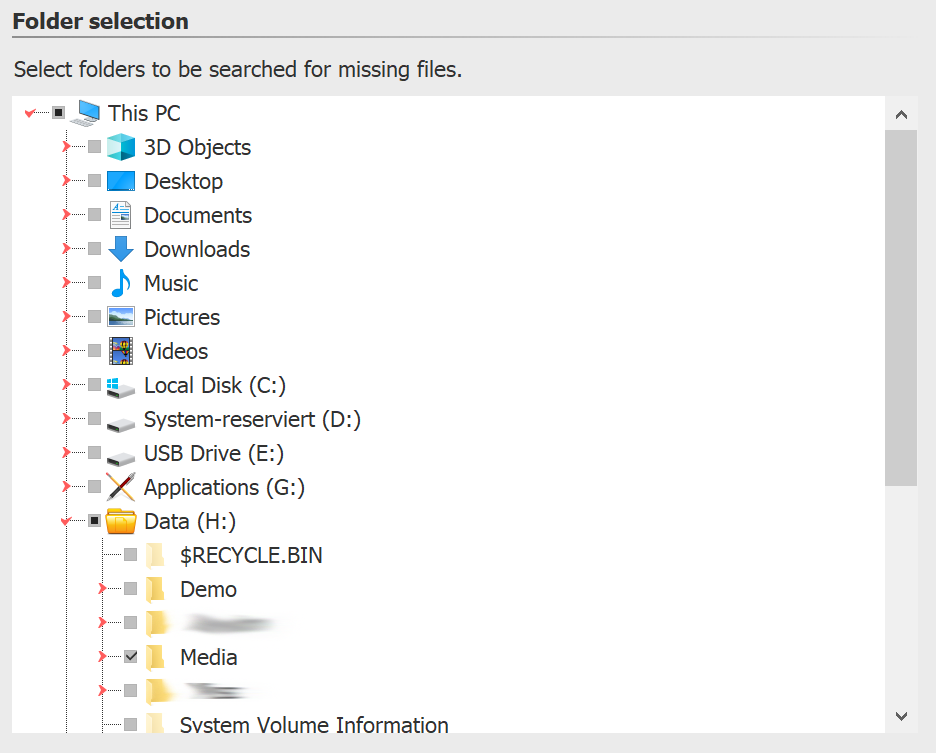Click the 3D Objects cube icon
The height and width of the screenshot is (753, 936).
tap(121, 146)
